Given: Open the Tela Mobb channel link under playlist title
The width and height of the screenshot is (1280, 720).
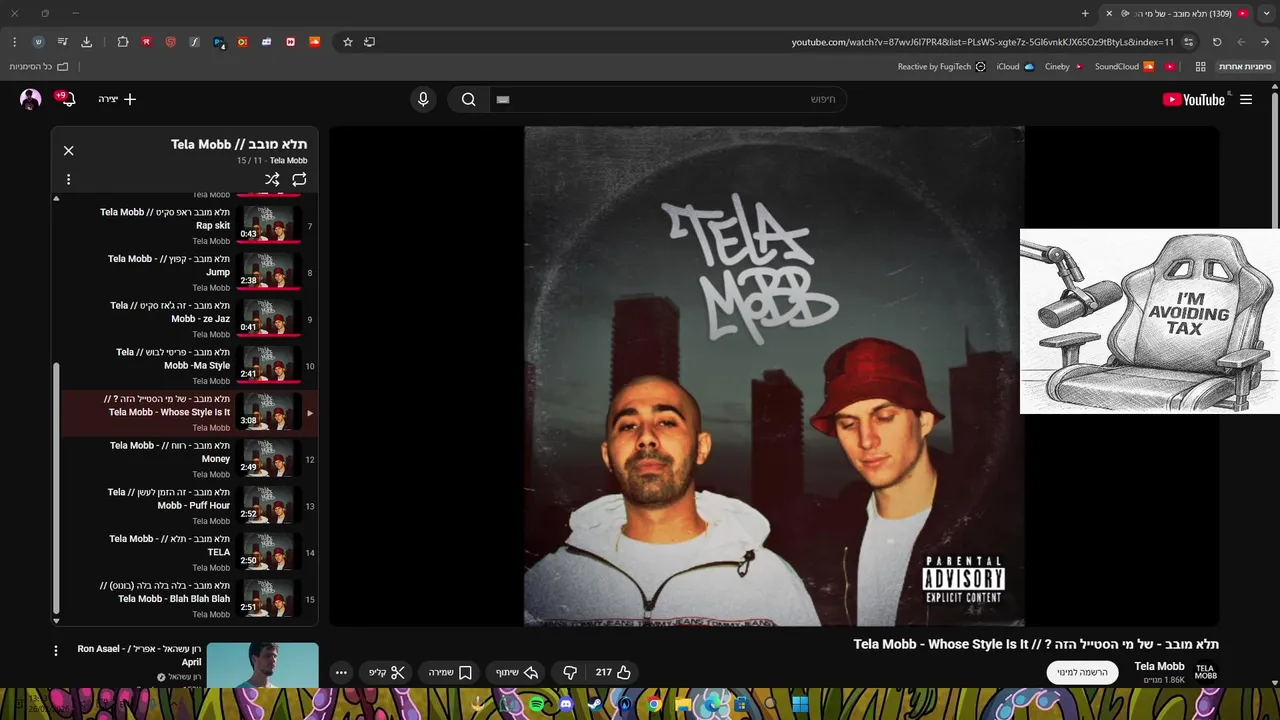Looking at the screenshot, I should (x=288, y=160).
